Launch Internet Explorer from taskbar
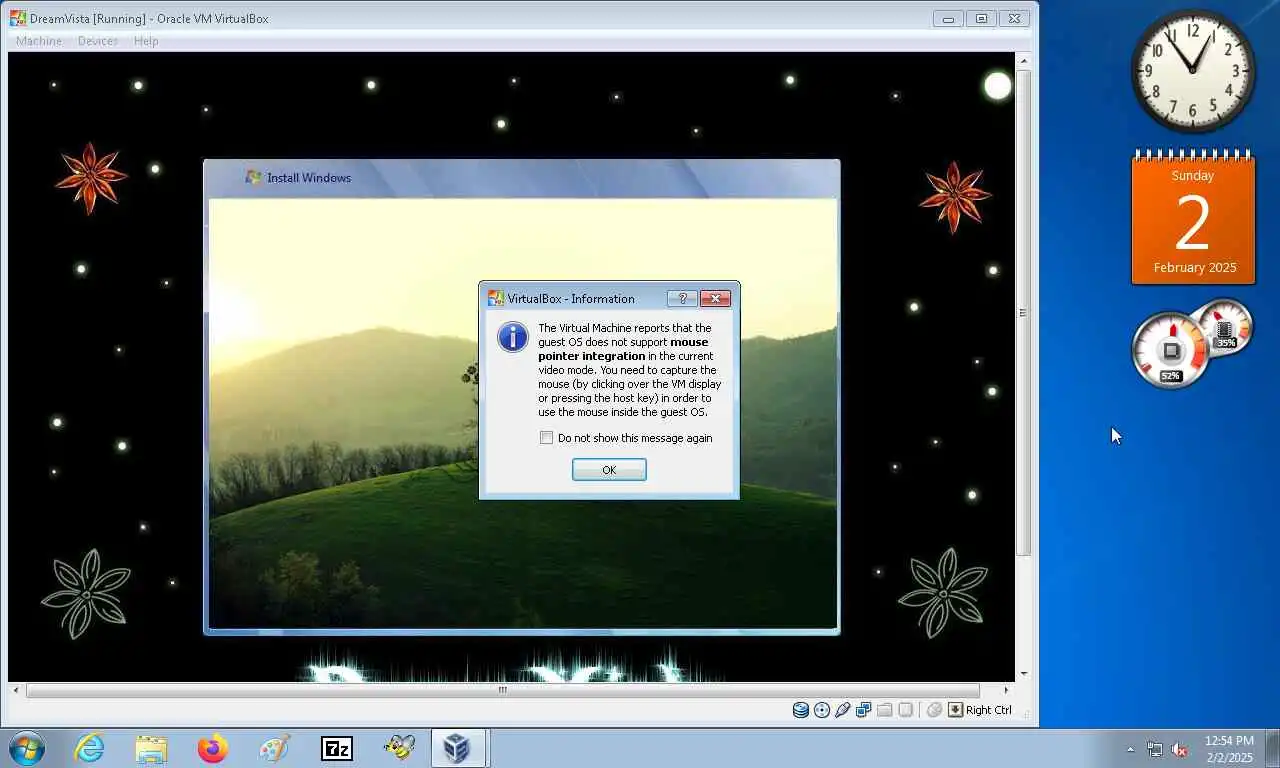 click(89, 748)
